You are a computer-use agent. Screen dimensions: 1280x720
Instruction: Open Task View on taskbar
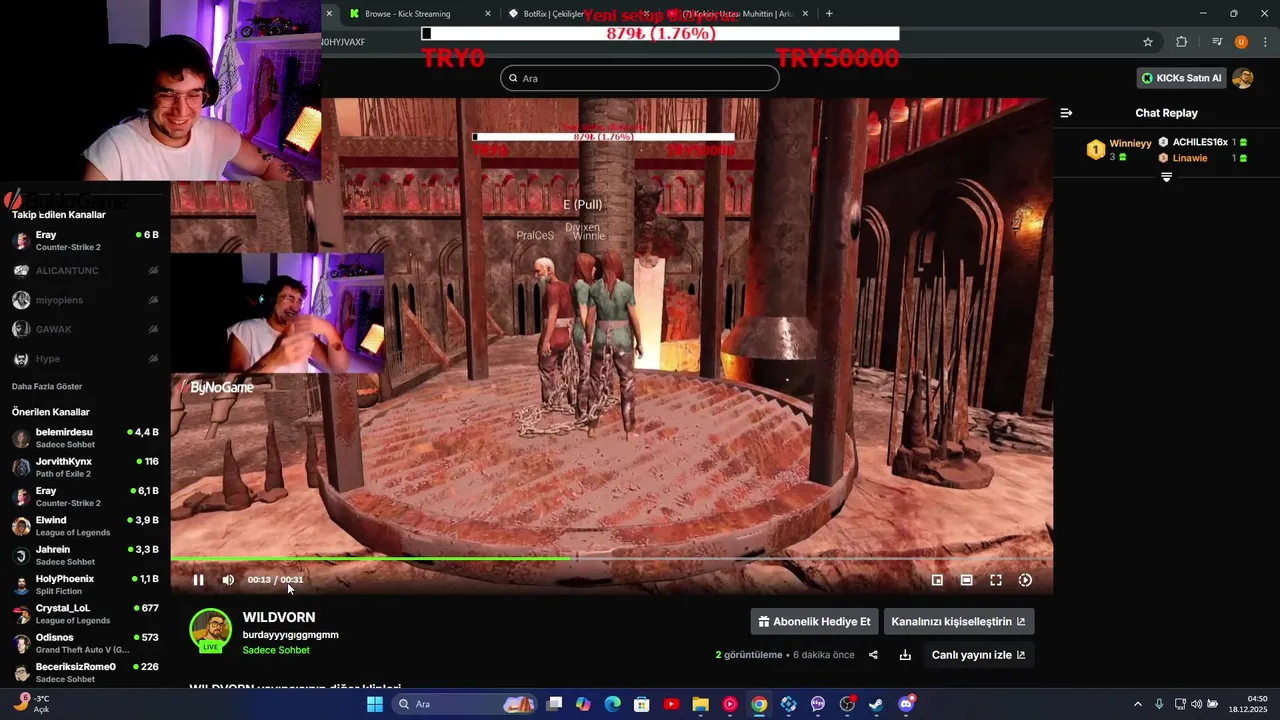554,704
